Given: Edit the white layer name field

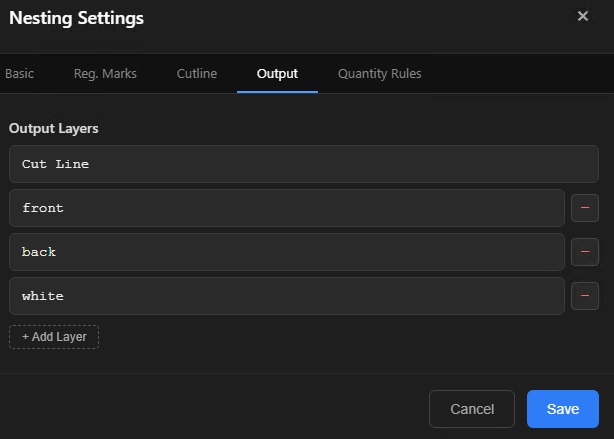Looking at the screenshot, I should point(287,296).
